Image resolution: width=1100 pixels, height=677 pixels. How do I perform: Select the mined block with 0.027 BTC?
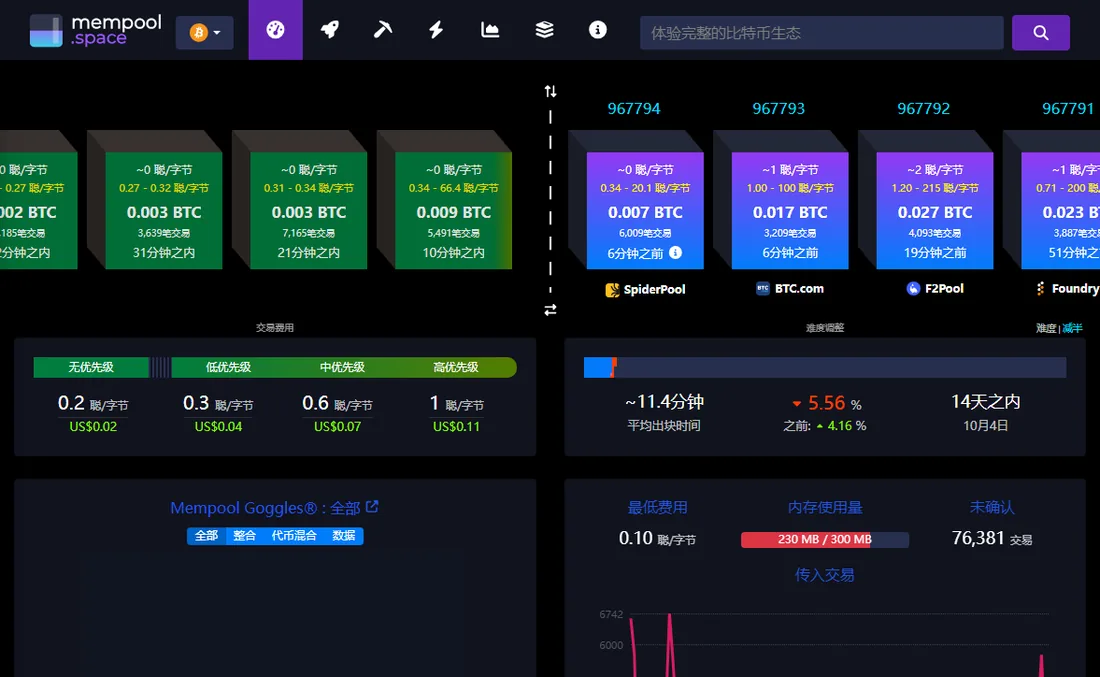(x=934, y=210)
